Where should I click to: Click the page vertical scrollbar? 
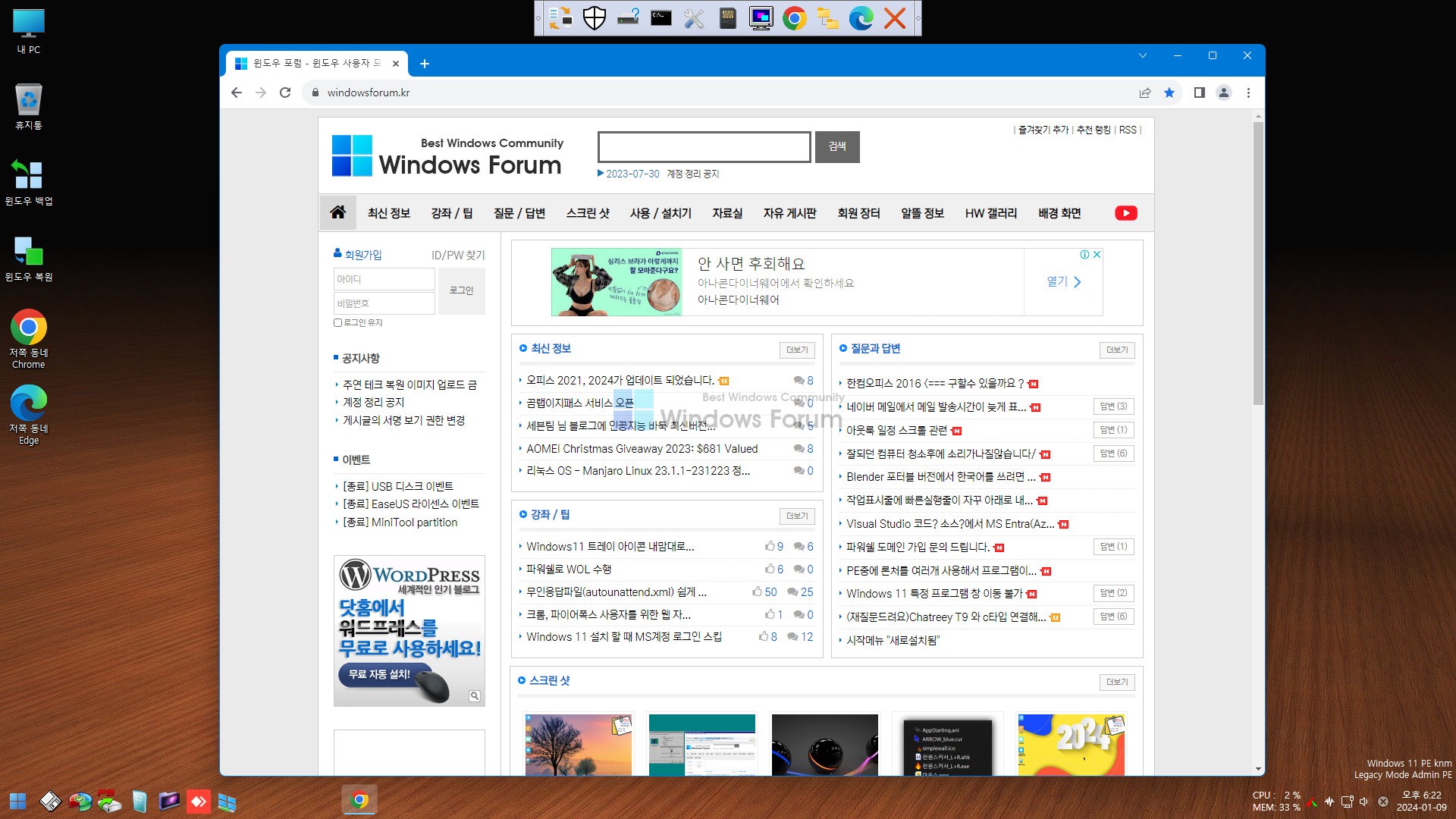point(1258,263)
